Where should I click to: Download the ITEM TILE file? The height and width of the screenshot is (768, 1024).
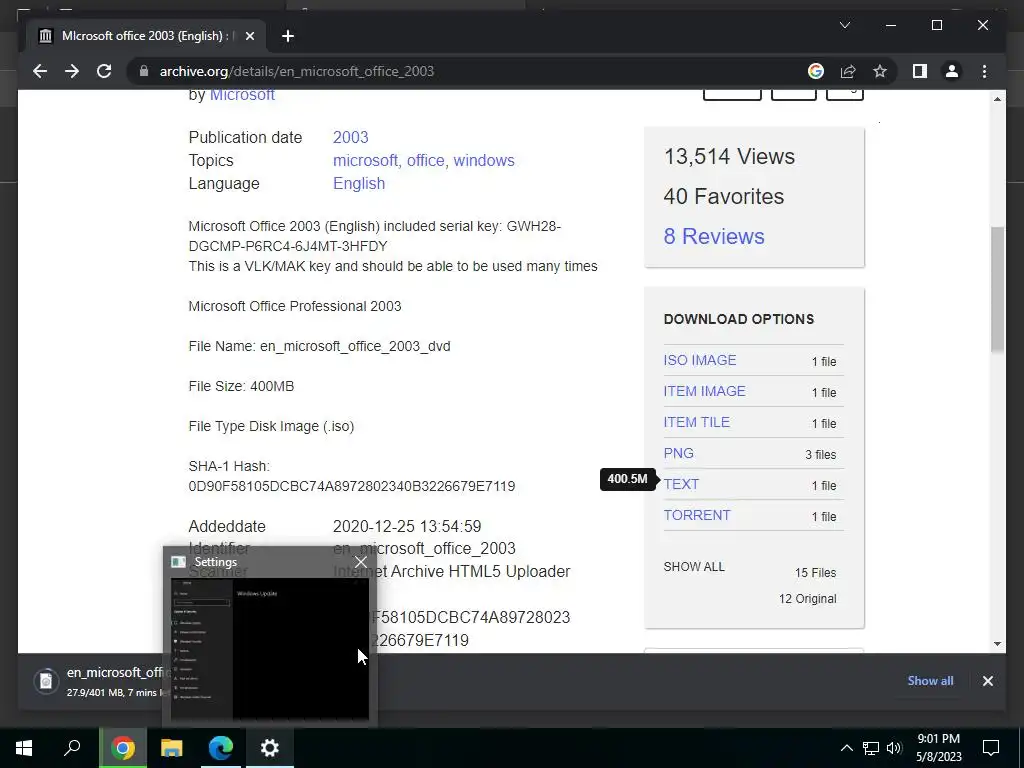point(696,423)
